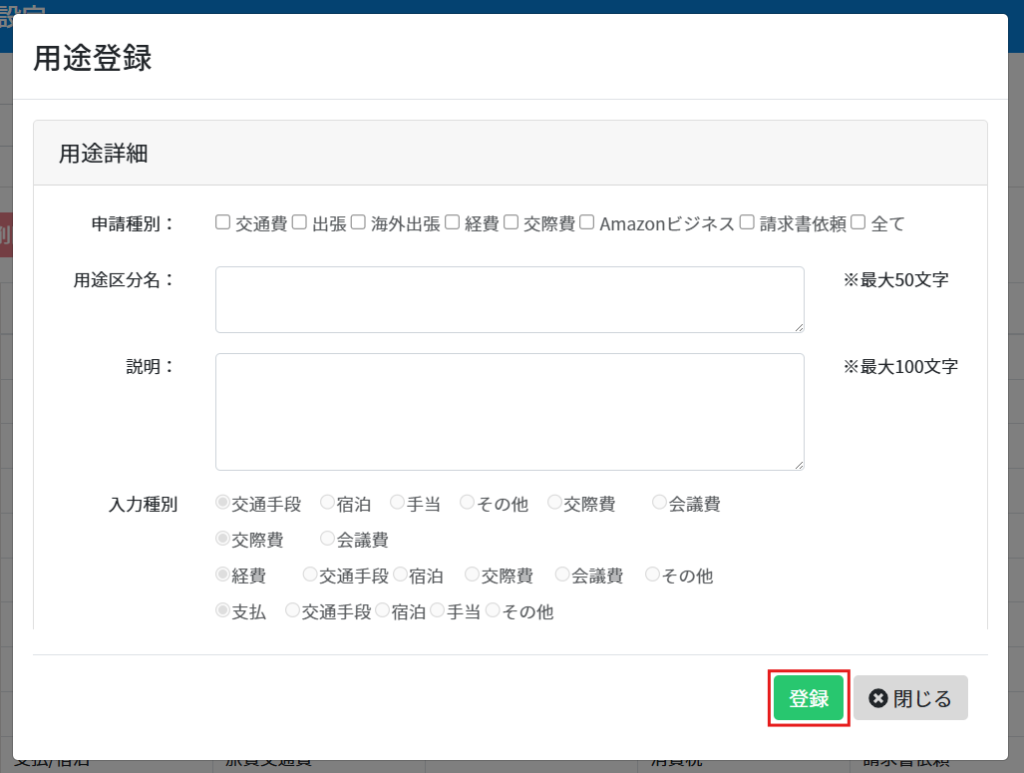
Task: Pick 手当 radio in the first 入力種別 row
Action: (x=397, y=503)
